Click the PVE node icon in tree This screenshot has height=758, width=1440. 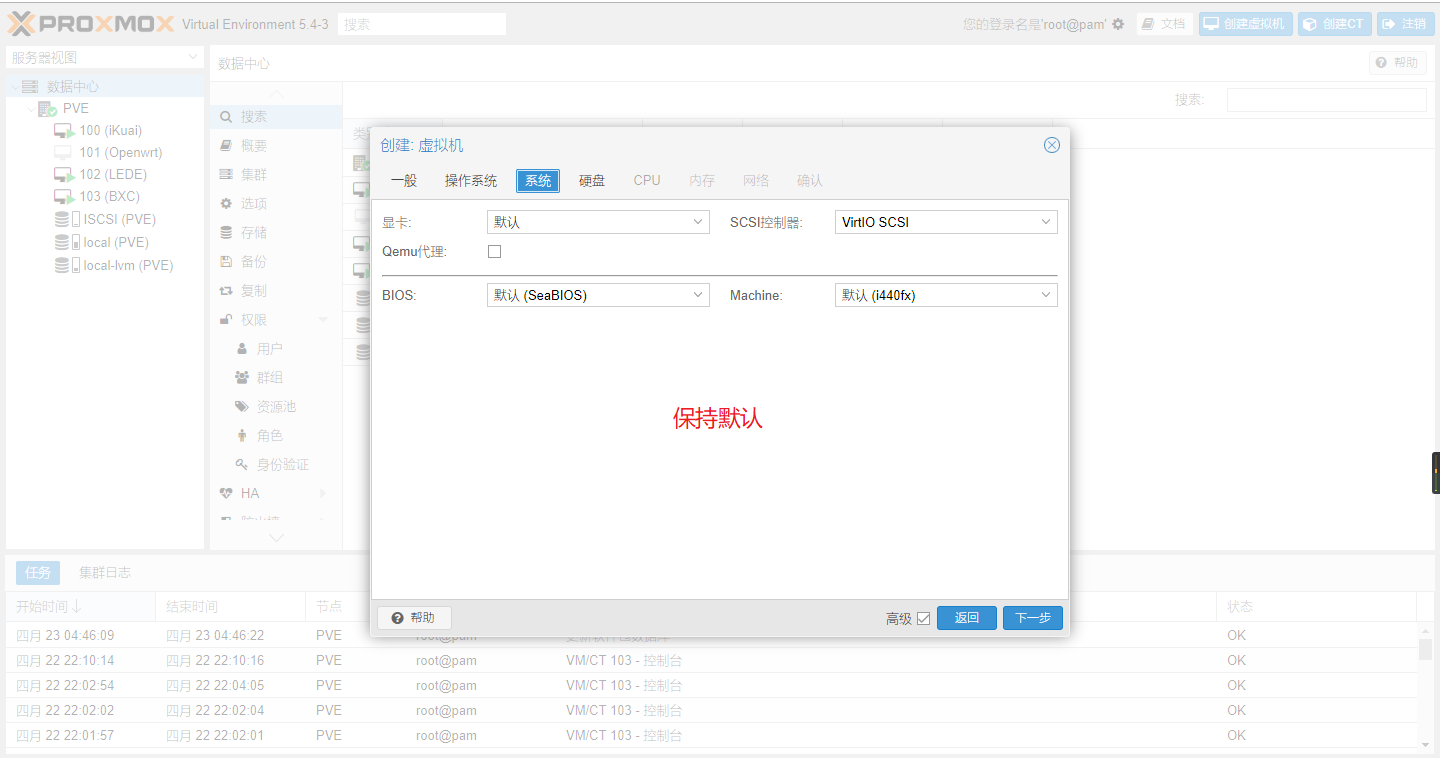click(47, 109)
